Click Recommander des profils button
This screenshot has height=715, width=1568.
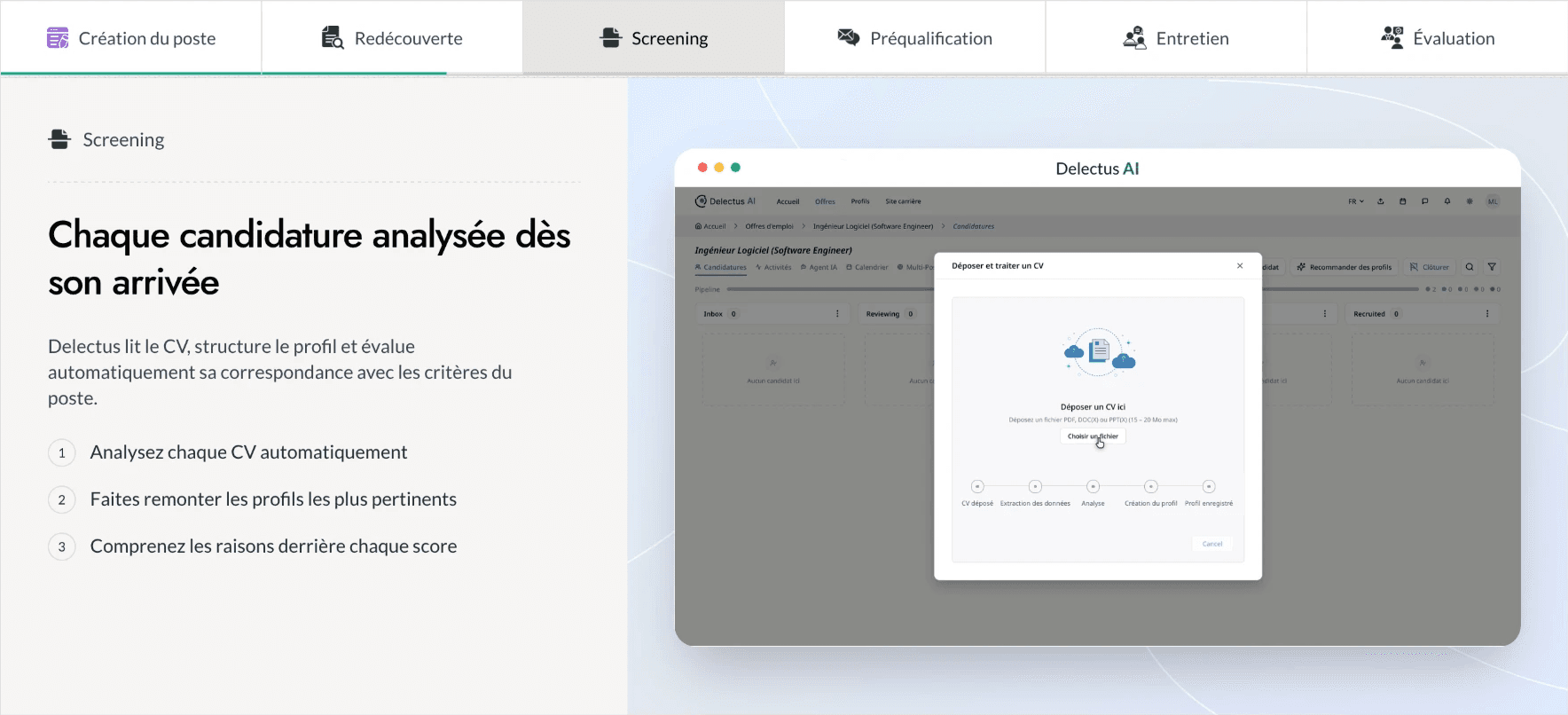(x=1345, y=267)
